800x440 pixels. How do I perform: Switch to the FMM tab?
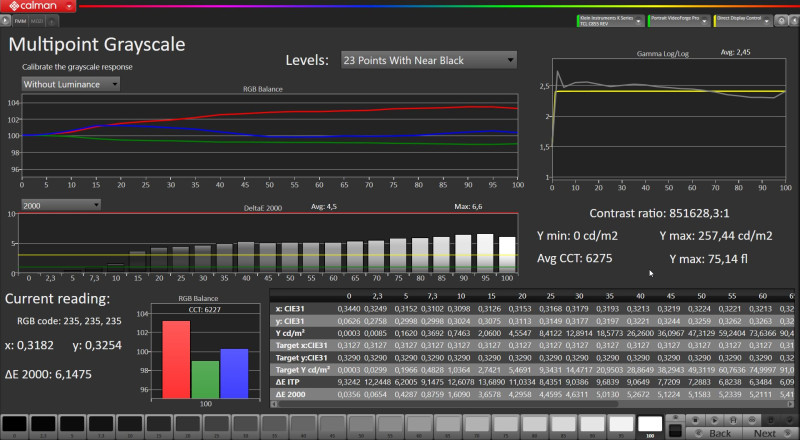[x=20, y=21]
